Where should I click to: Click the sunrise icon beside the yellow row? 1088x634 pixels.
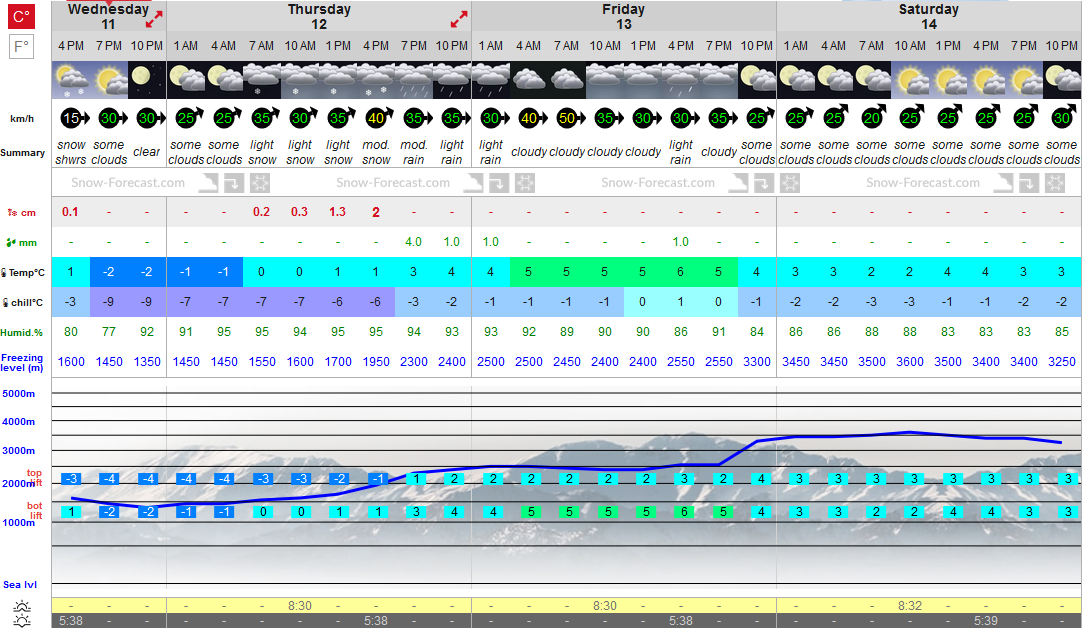click(x=22, y=606)
